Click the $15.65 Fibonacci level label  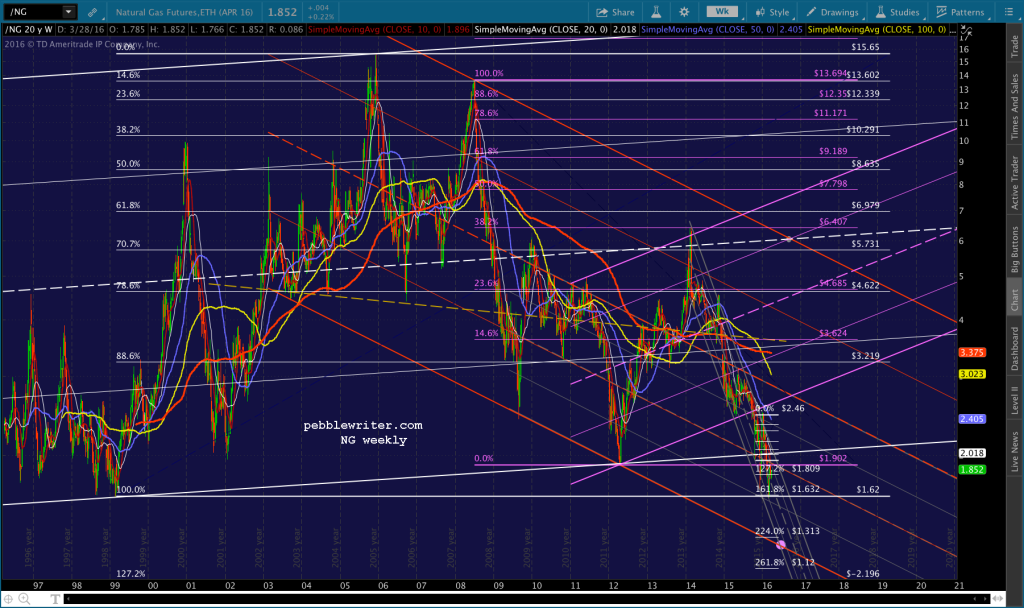[865, 47]
